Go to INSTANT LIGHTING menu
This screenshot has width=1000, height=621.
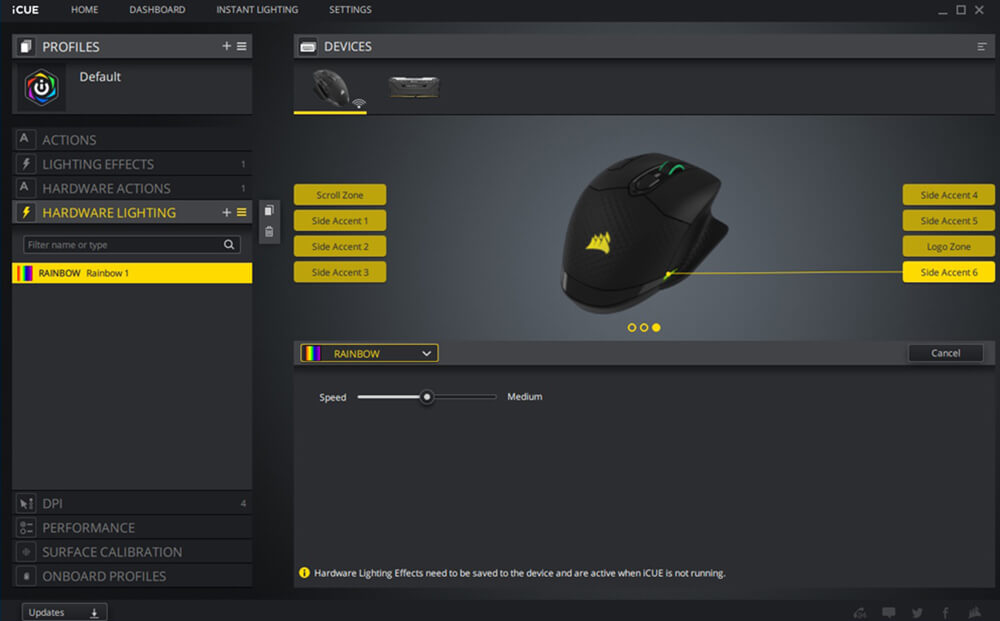(x=257, y=10)
